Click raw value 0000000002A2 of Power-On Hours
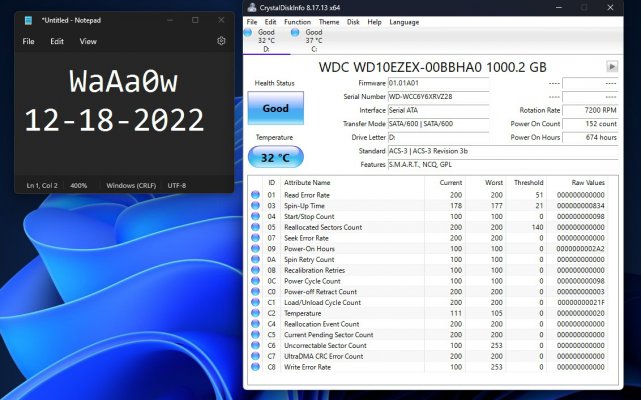 [580, 249]
